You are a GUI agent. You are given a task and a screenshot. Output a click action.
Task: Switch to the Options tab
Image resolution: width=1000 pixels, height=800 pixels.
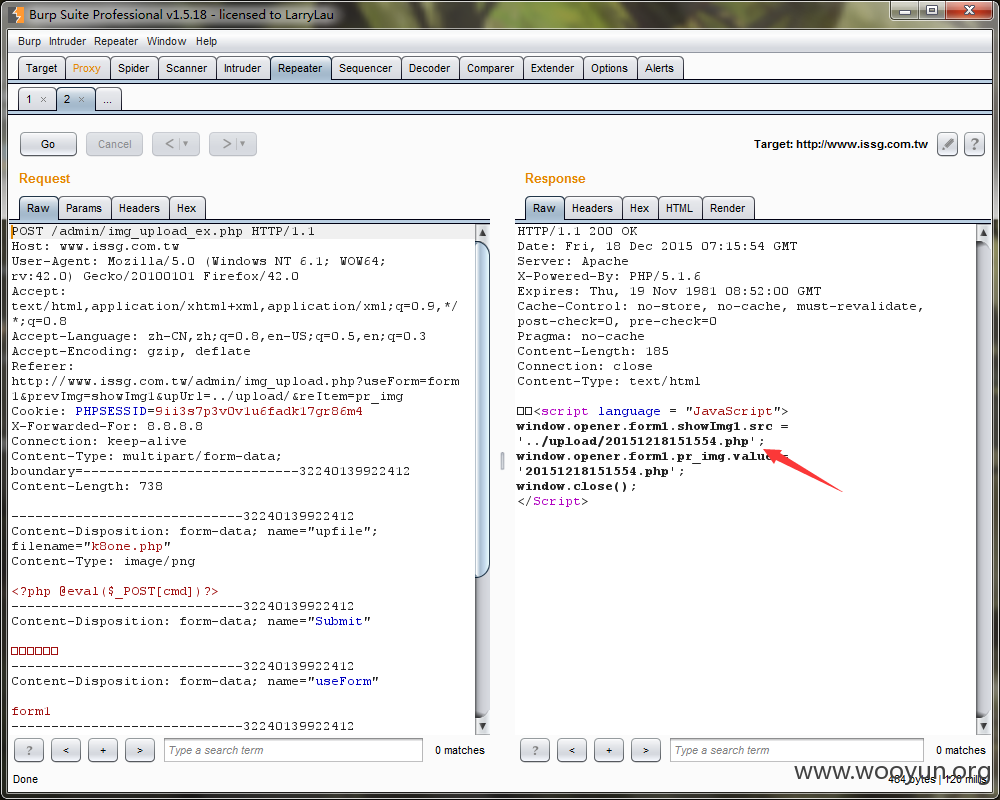tap(609, 68)
